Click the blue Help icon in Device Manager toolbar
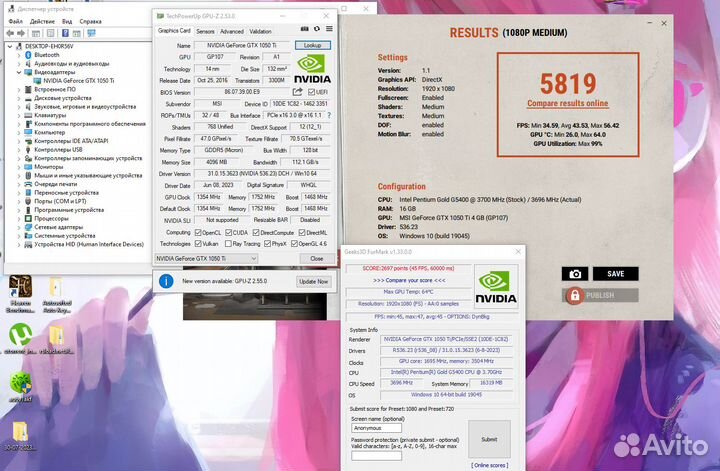This screenshot has width=720, height=471. 65,33
